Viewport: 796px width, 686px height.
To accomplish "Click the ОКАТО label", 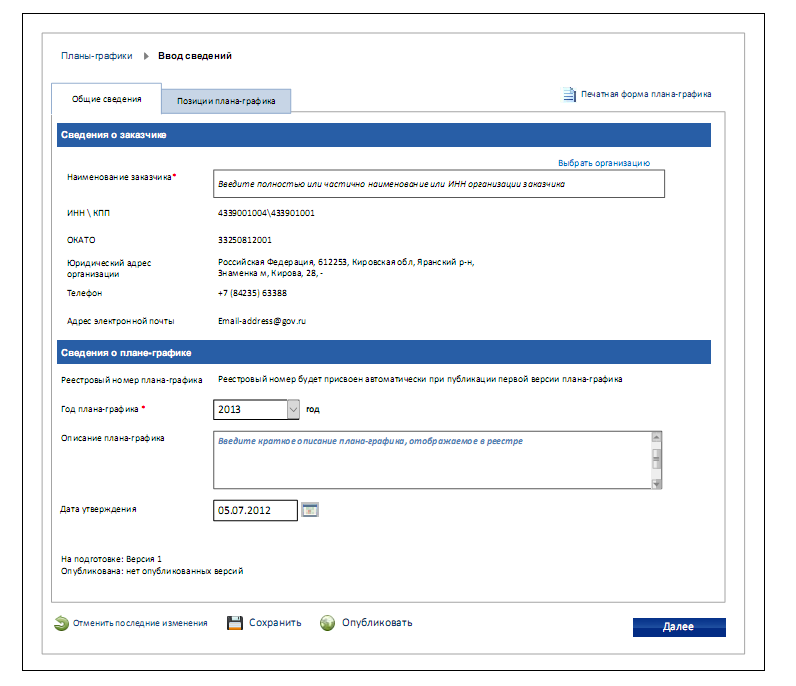I will (x=81, y=240).
